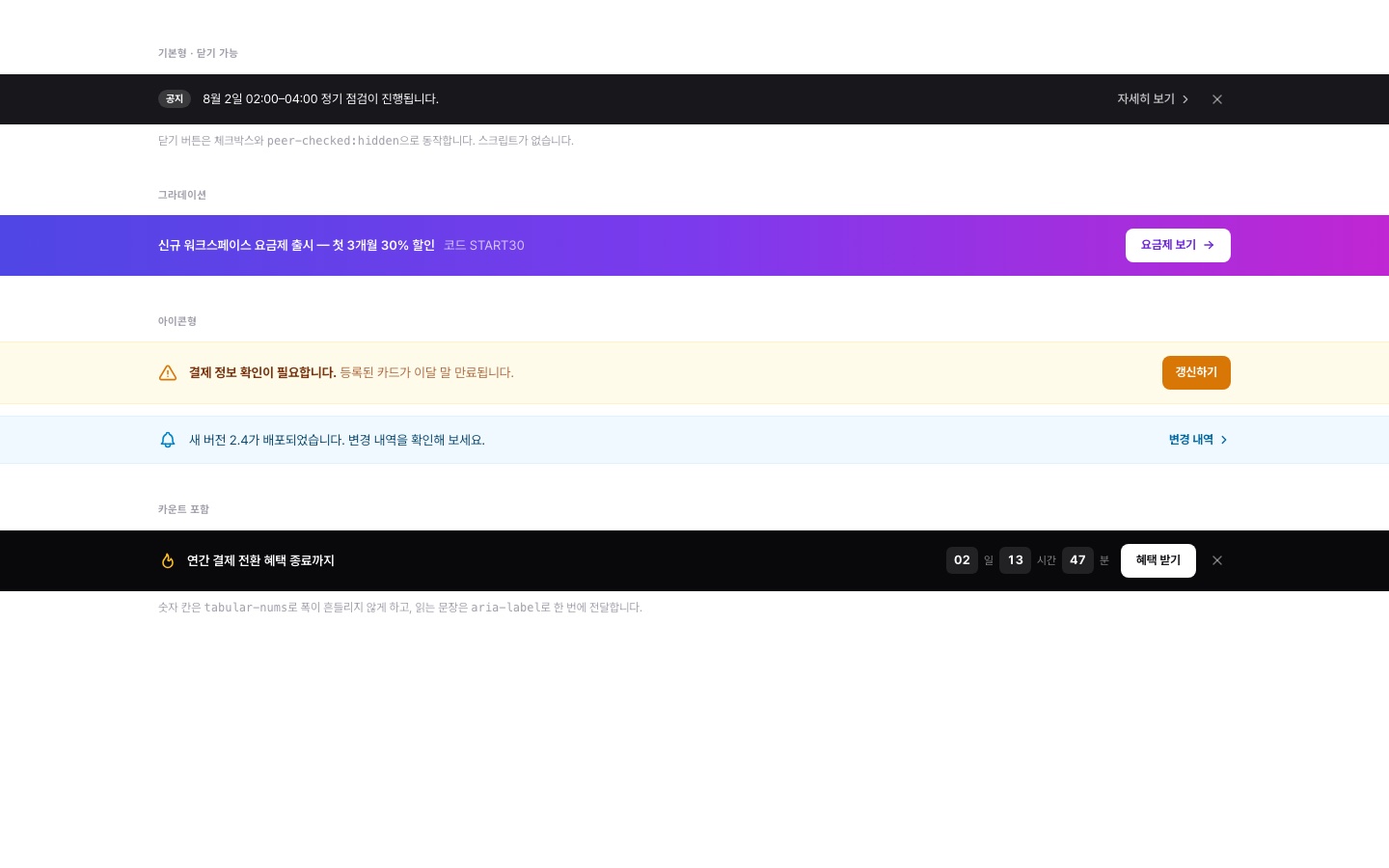The width and height of the screenshot is (1389, 868).
Task: Click the 13 hours countdown box
Action: coord(1015,560)
